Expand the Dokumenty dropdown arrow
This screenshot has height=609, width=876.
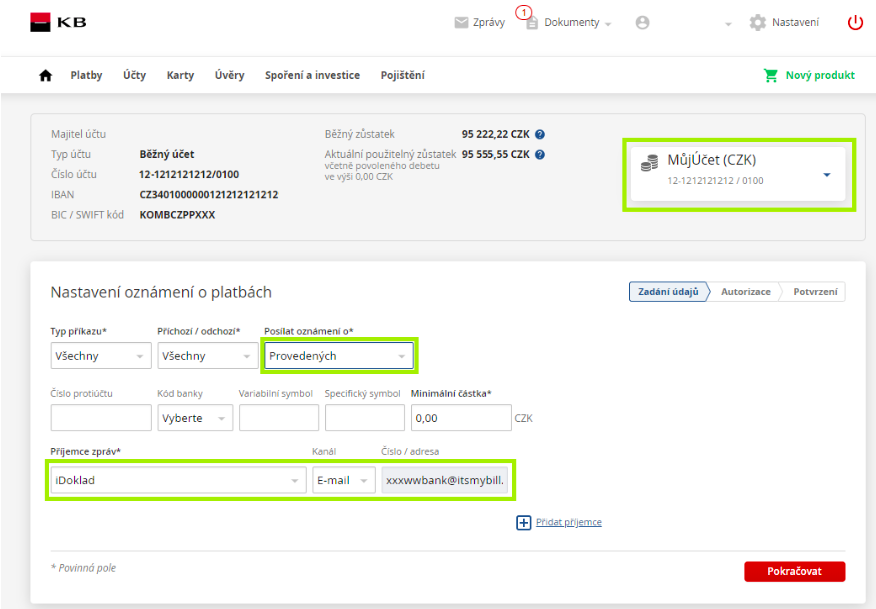point(608,24)
